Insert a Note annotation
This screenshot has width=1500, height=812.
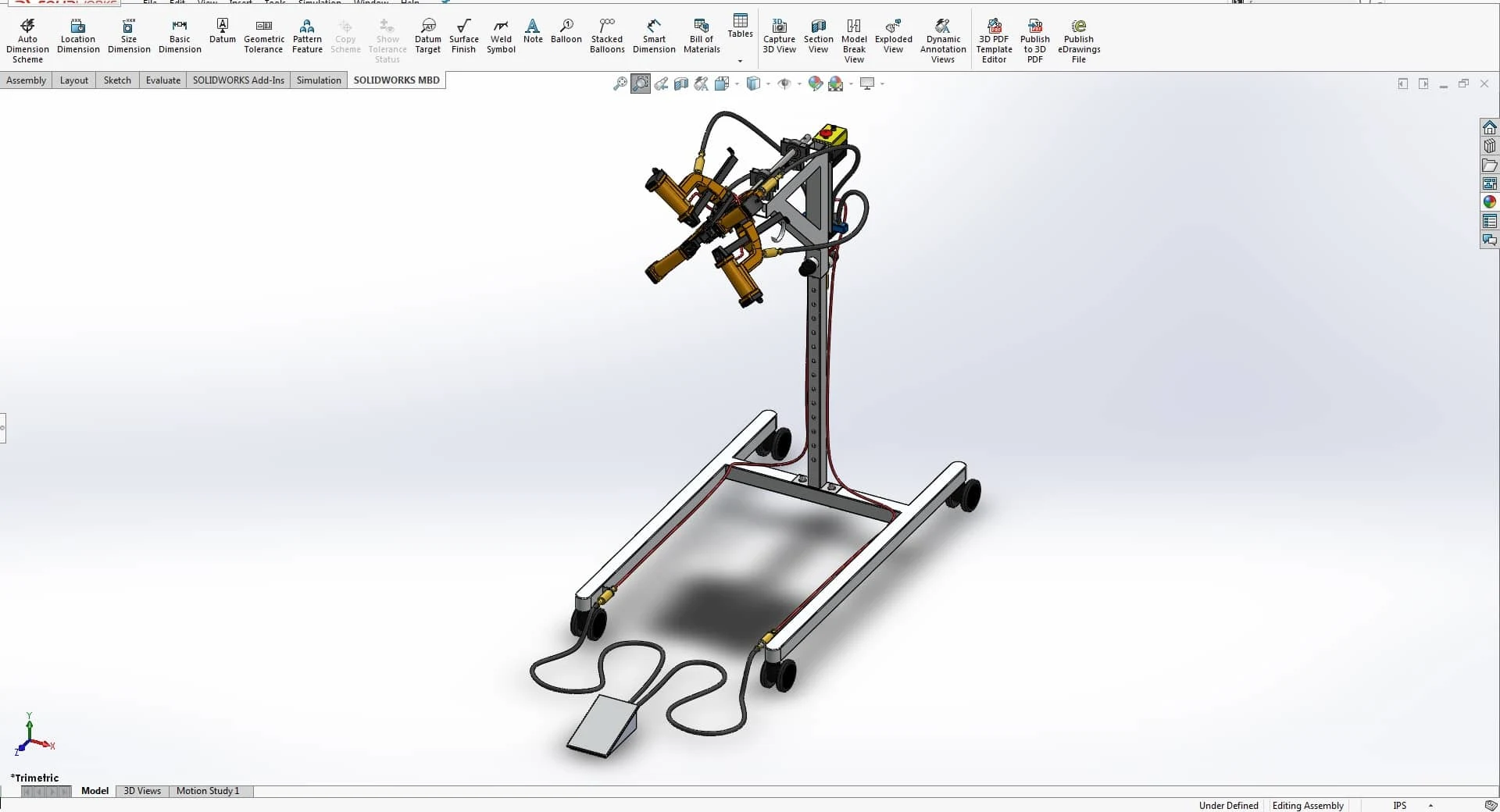pyautogui.click(x=533, y=31)
